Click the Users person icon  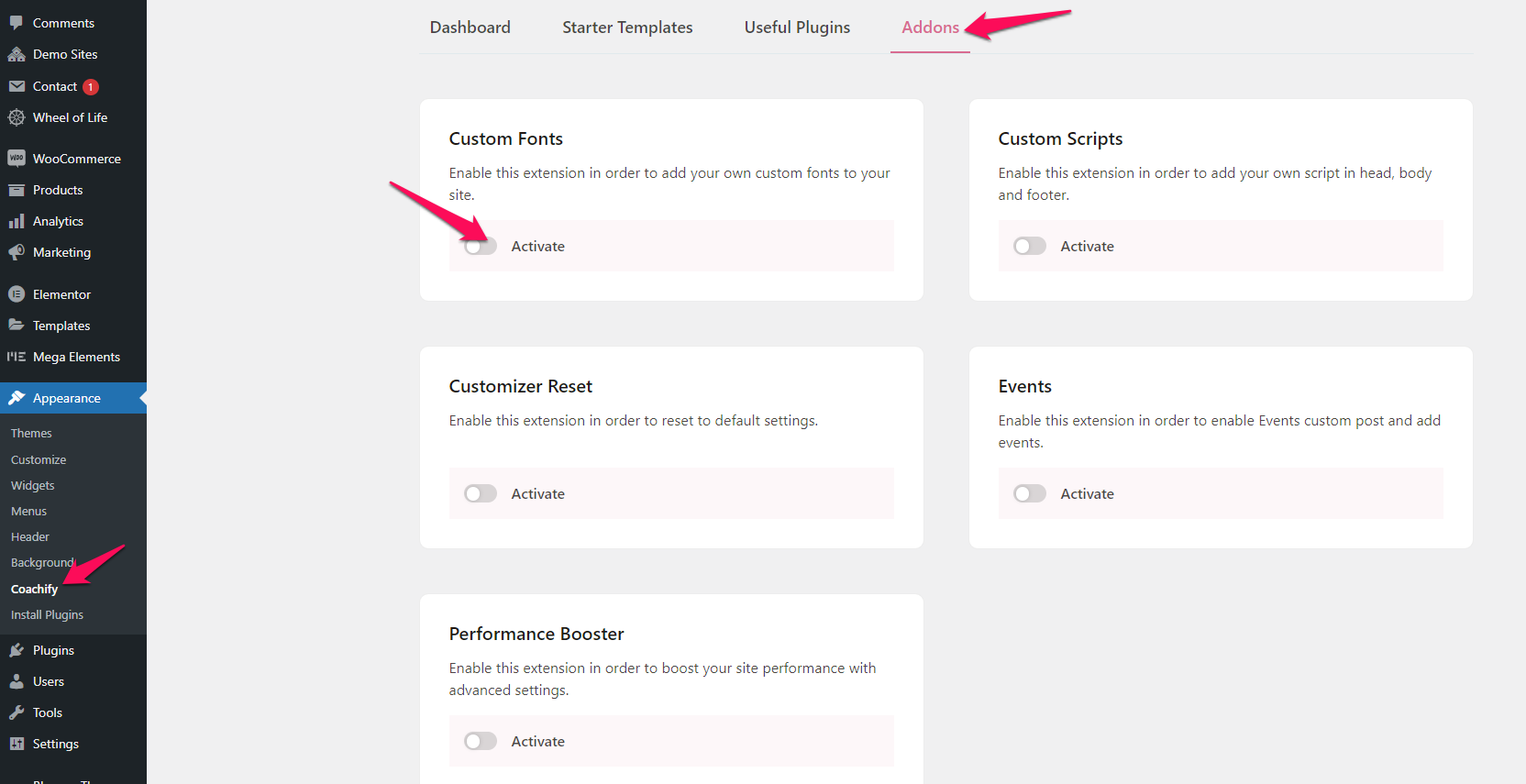pyautogui.click(x=17, y=681)
